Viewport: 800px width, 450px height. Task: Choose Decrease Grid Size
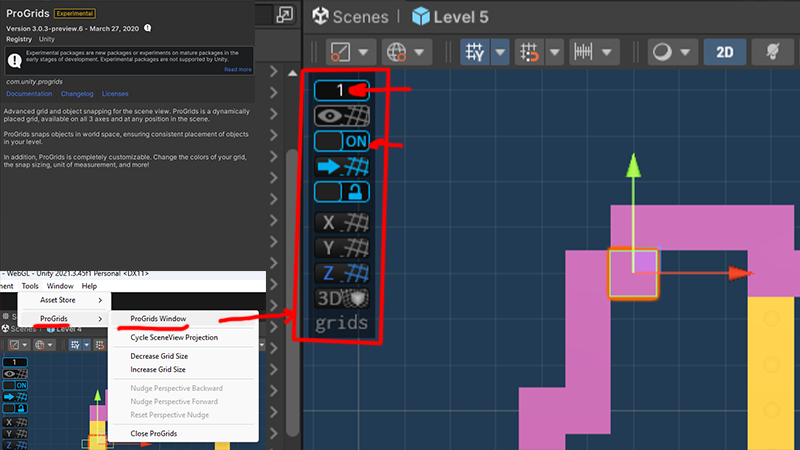[x=184, y=356]
